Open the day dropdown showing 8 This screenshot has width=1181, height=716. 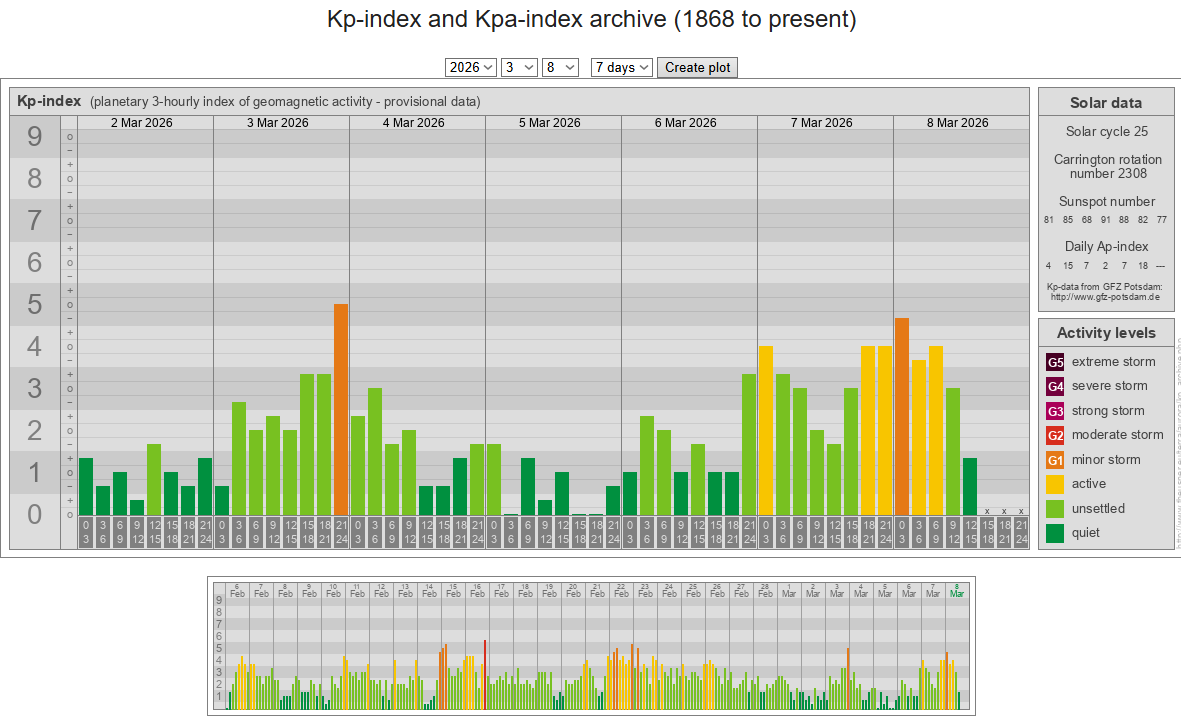tap(560, 67)
